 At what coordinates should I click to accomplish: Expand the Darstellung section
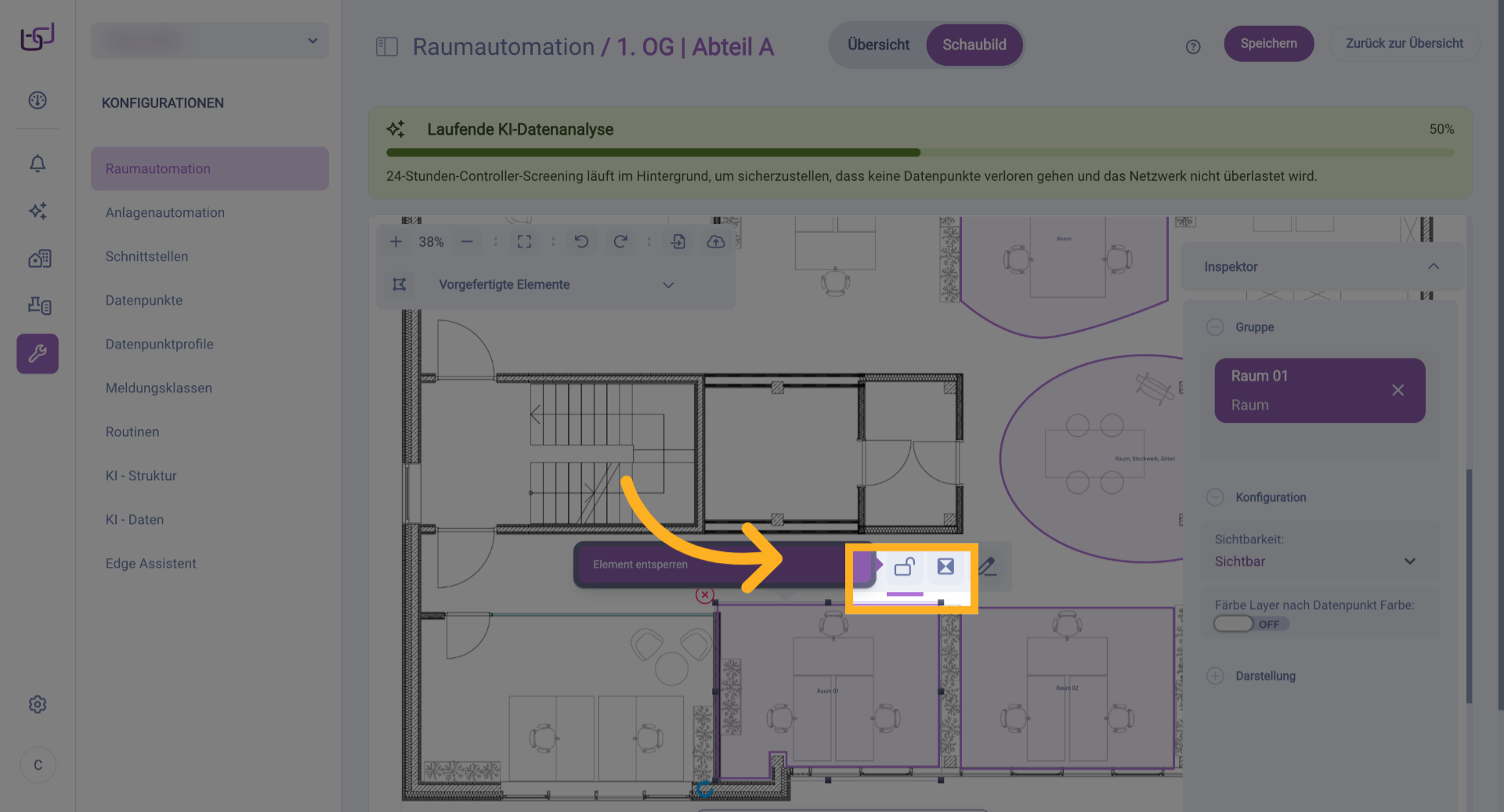(1215, 676)
